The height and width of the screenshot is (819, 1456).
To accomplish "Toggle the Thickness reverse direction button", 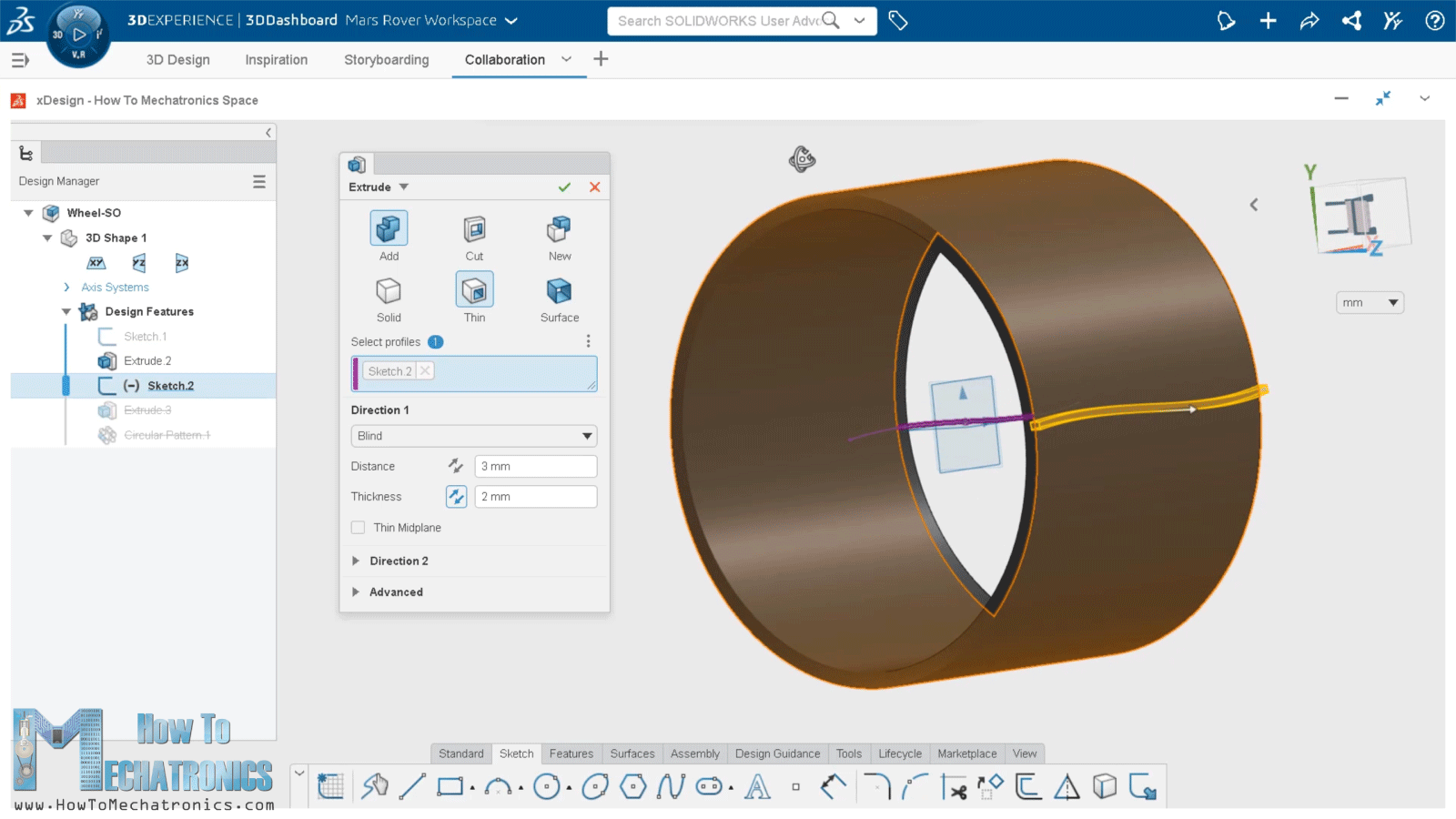I will (456, 497).
